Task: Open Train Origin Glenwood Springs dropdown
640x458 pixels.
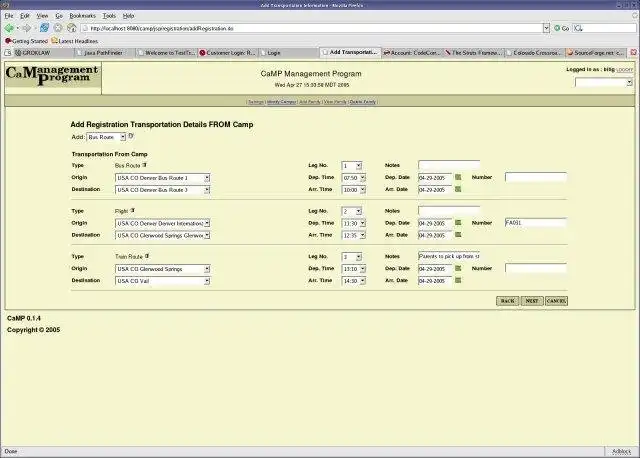Action: pos(162,269)
